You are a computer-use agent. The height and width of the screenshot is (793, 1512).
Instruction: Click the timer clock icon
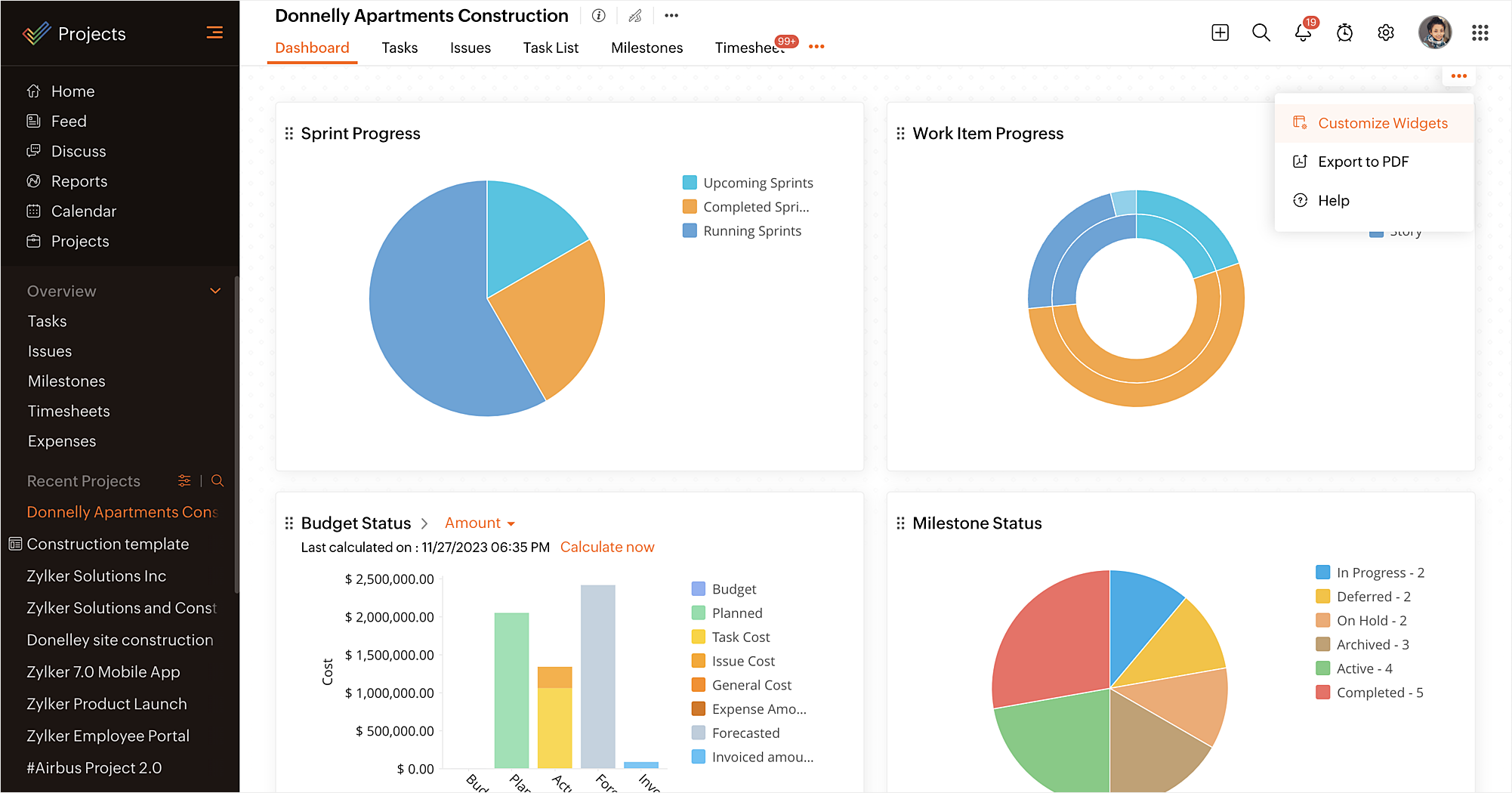click(1344, 32)
